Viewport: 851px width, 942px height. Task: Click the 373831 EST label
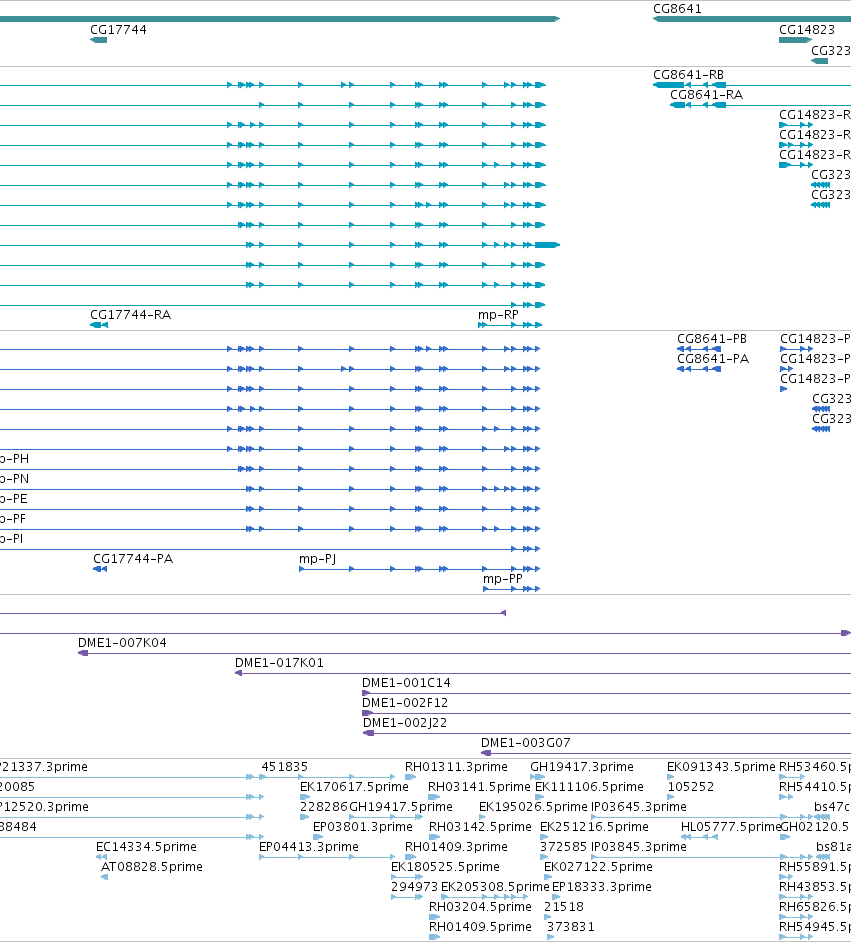tap(571, 926)
